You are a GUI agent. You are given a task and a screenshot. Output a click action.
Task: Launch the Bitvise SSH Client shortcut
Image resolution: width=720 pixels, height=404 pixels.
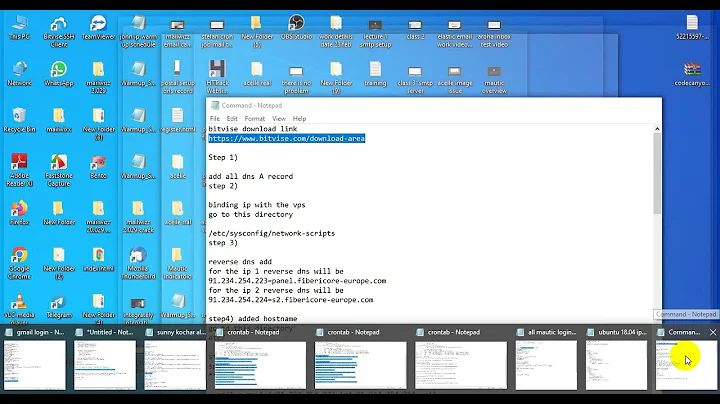[x=59, y=31]
